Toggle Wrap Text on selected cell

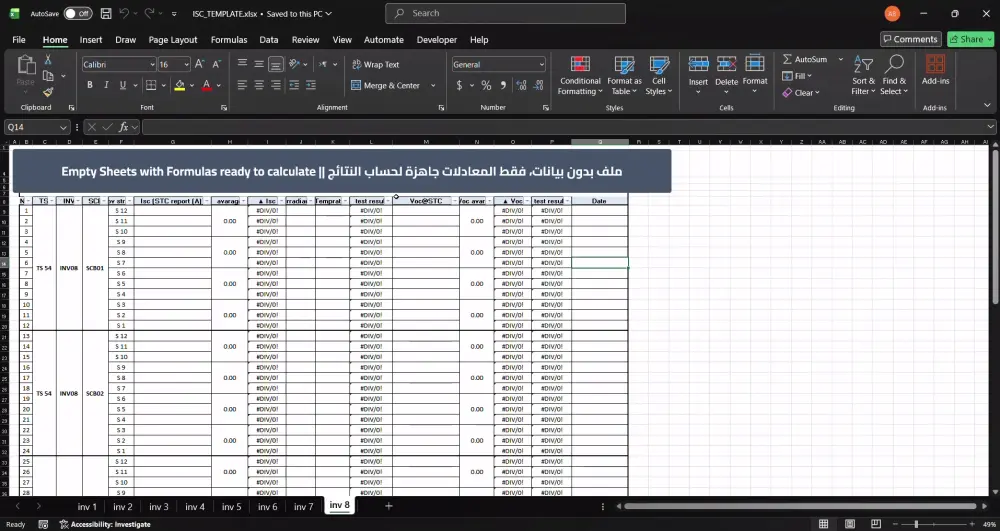pos(376,64)
